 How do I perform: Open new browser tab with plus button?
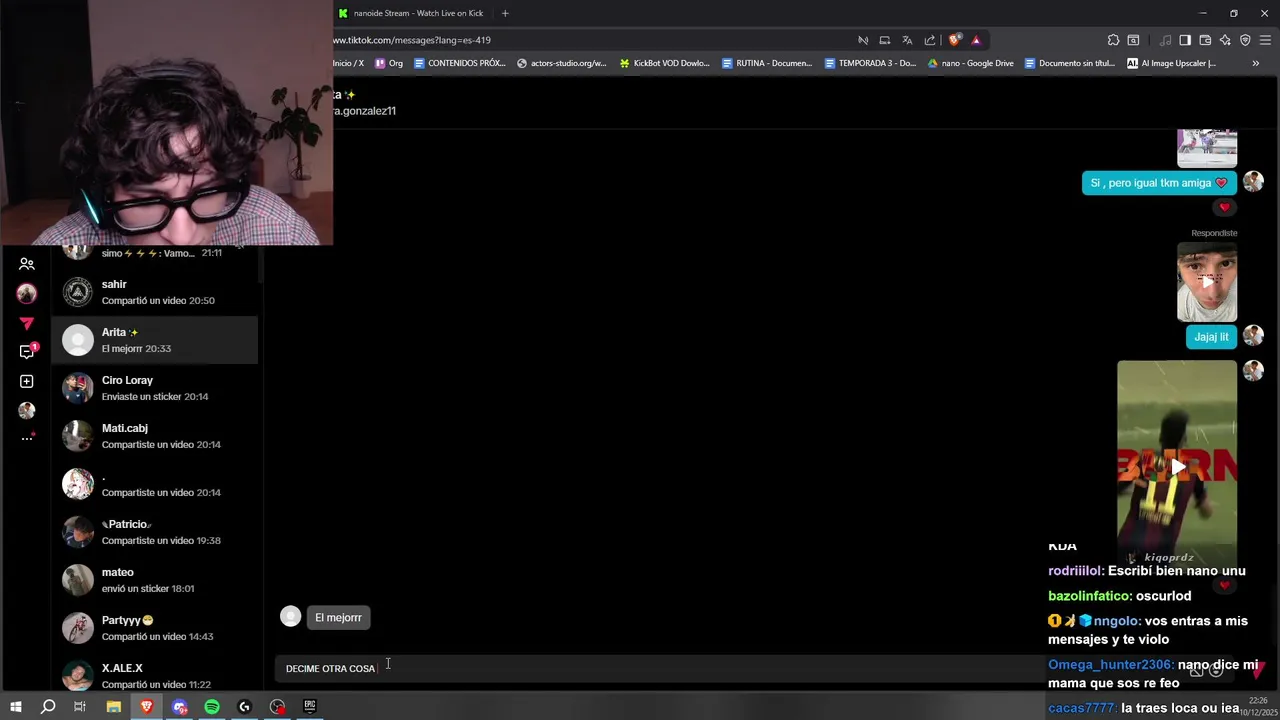(x=505, y=13)
